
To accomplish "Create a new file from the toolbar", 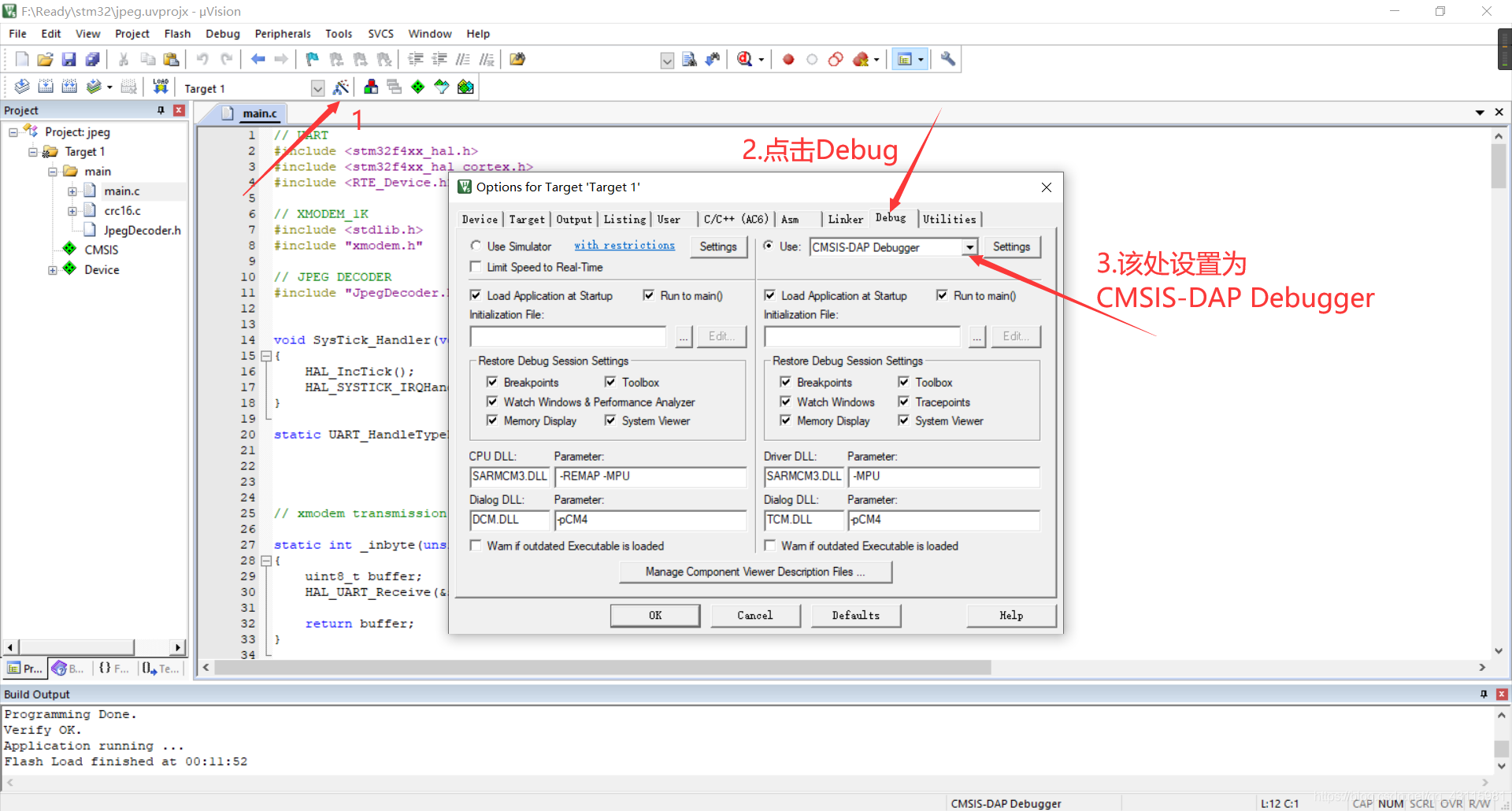I will [x=22, y=59].
